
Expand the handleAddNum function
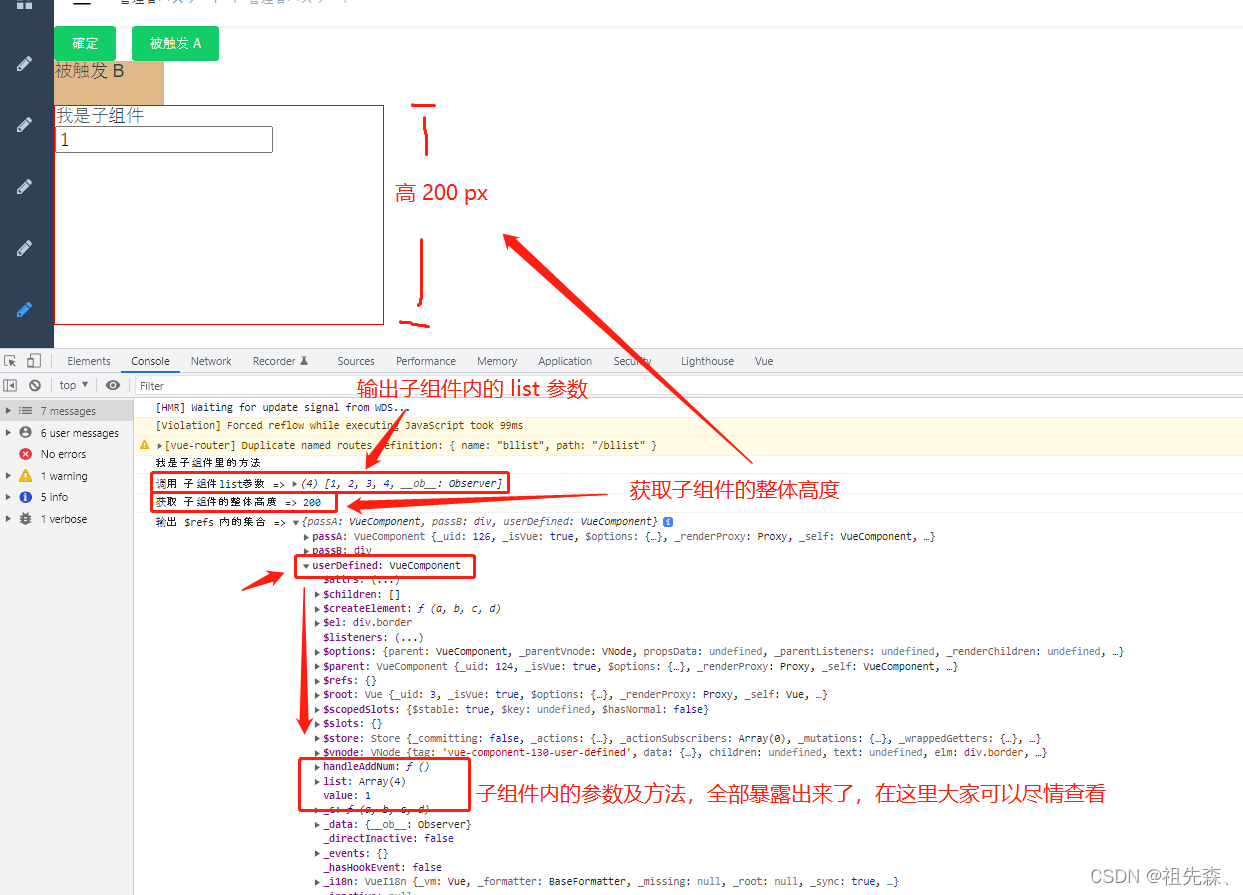317,767
